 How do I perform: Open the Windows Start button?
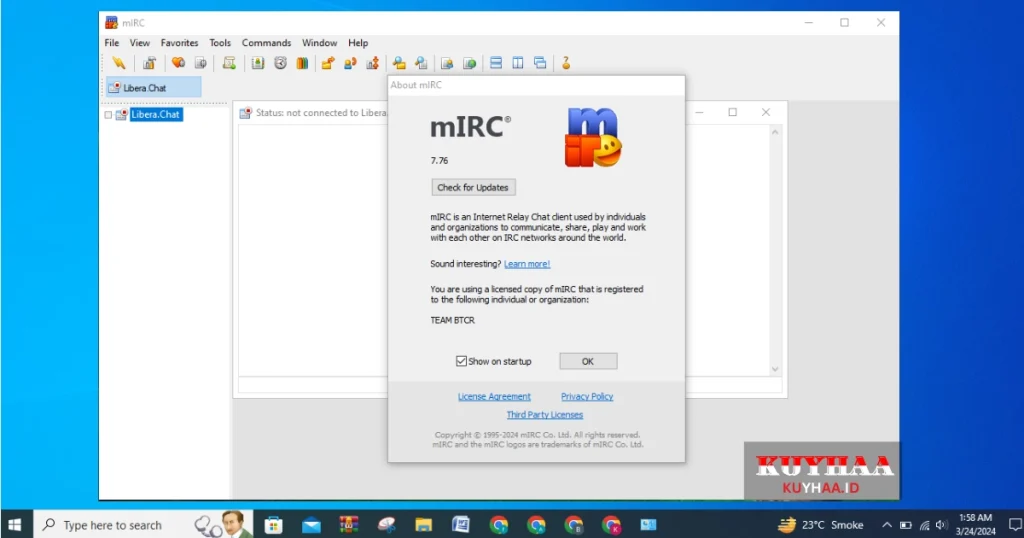[x=14, y=524]
